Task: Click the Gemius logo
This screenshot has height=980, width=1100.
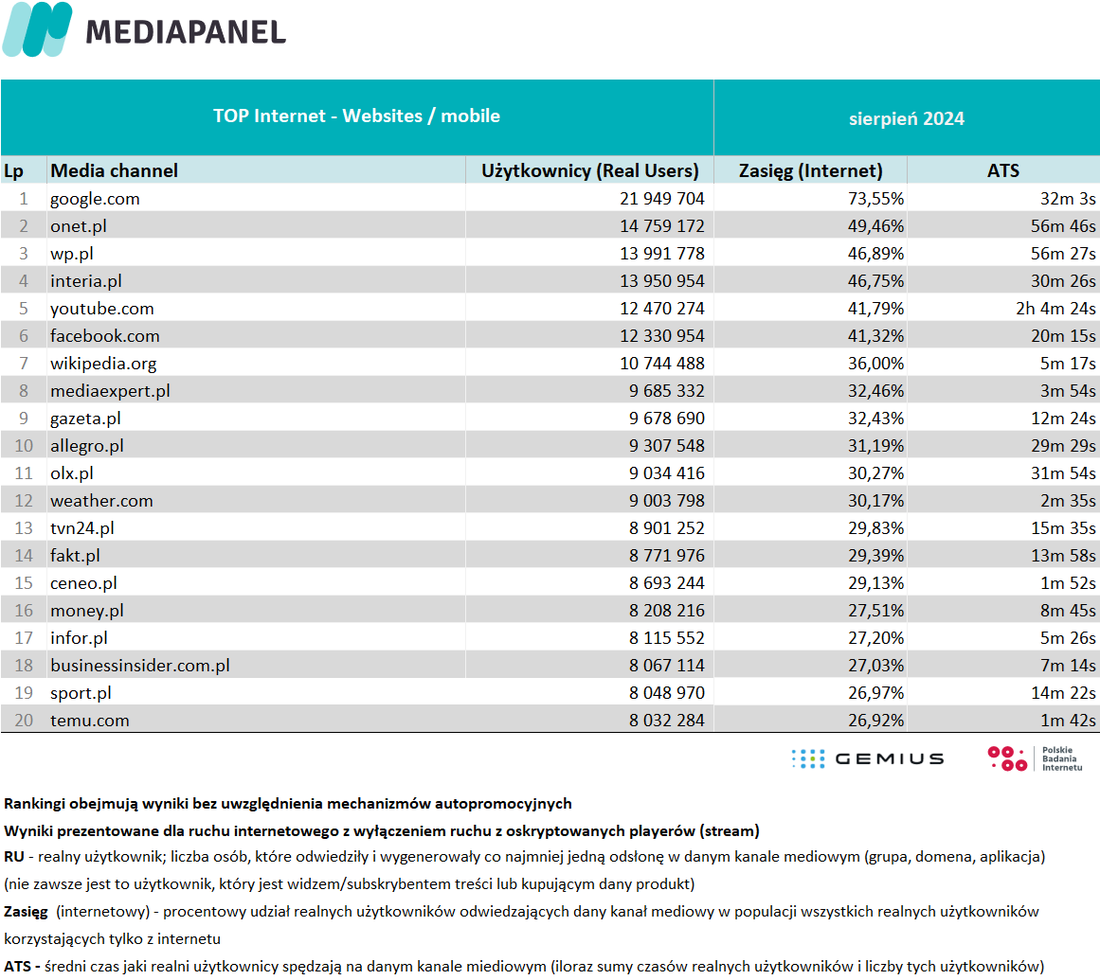Action: [x=868, y=758]
